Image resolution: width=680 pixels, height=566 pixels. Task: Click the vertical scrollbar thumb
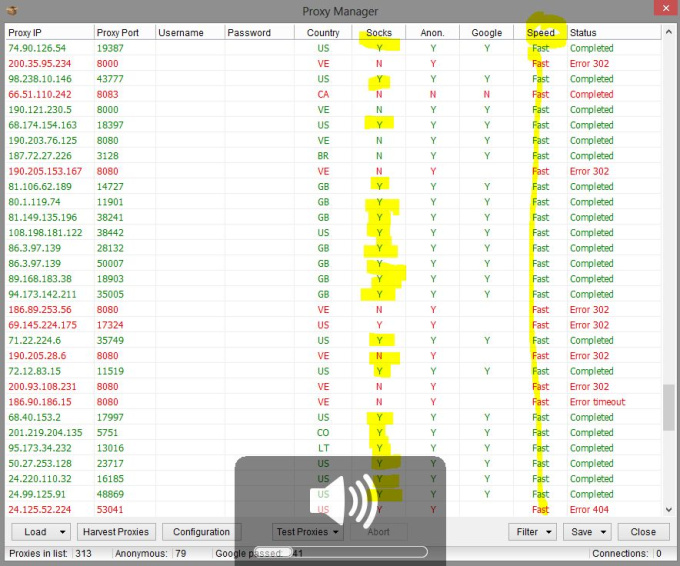click(669, 407)
